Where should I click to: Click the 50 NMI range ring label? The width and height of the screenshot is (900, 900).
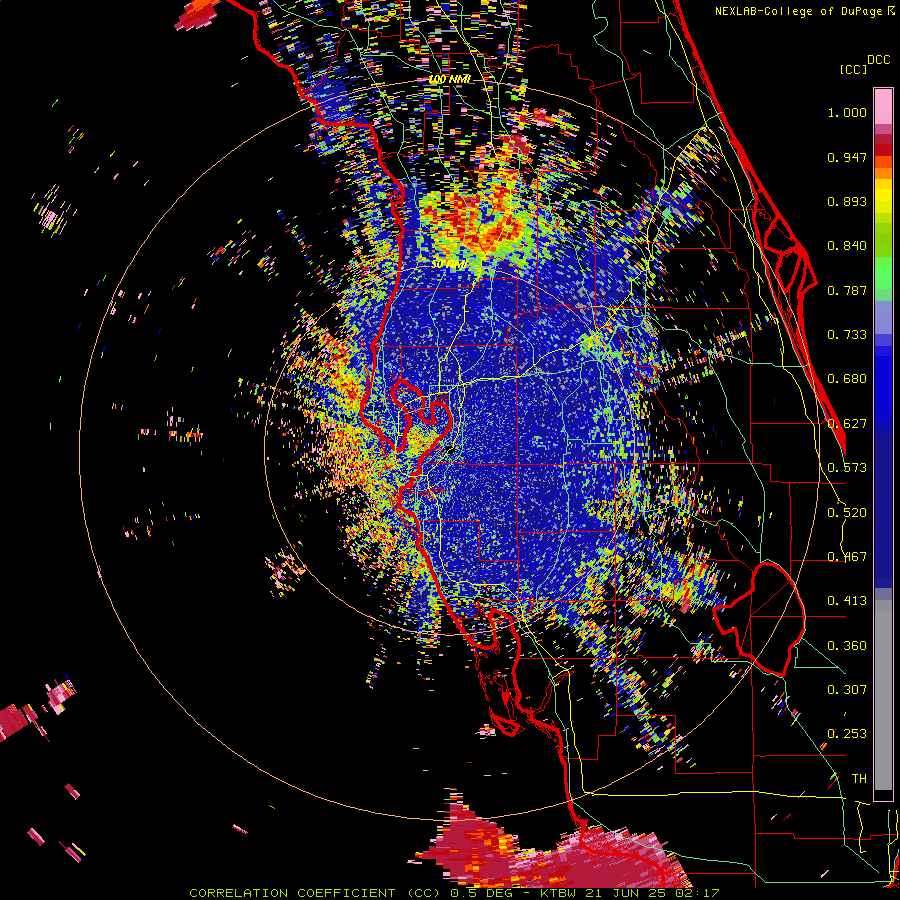click(448, 265)
